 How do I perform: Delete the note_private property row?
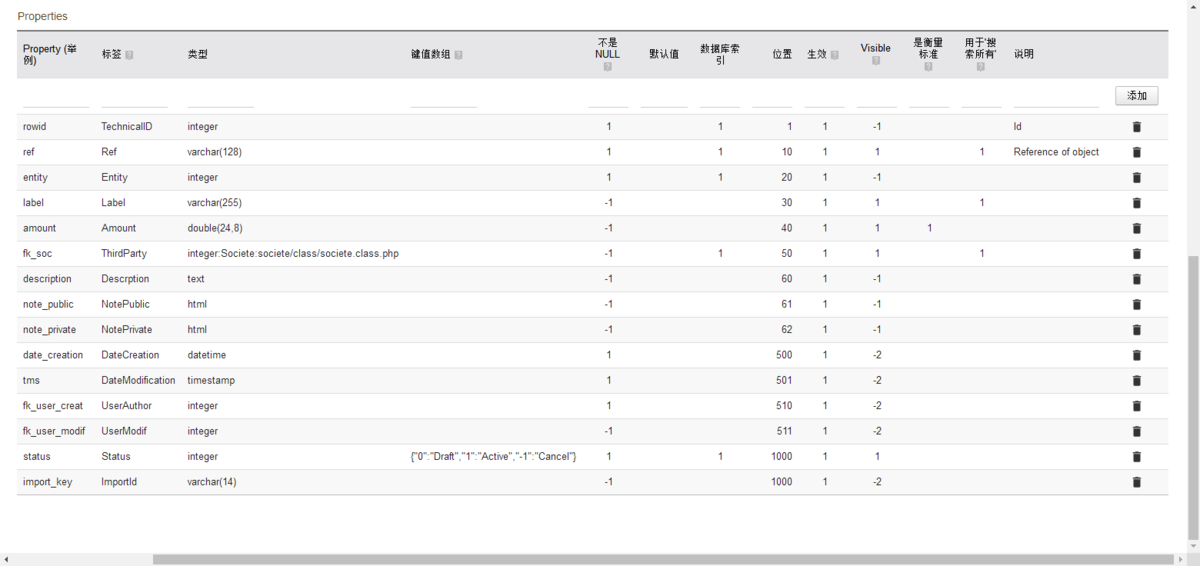pos(1136,330)
